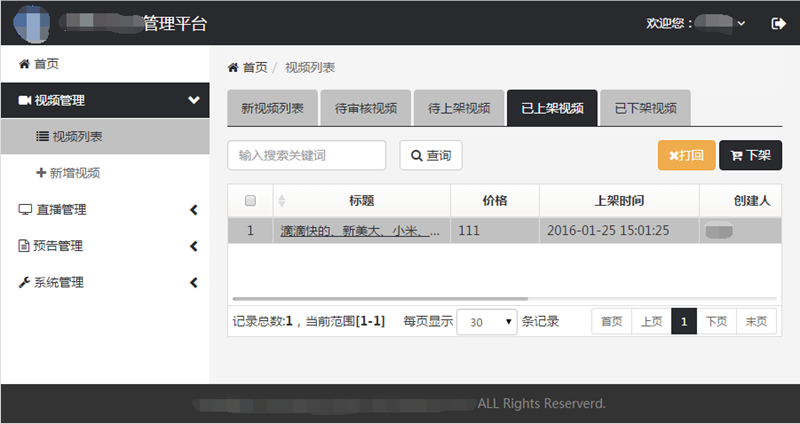Click the 视频列表 breadcrumb text
This screenshot has width=800, height=424.
coord(310,67)
